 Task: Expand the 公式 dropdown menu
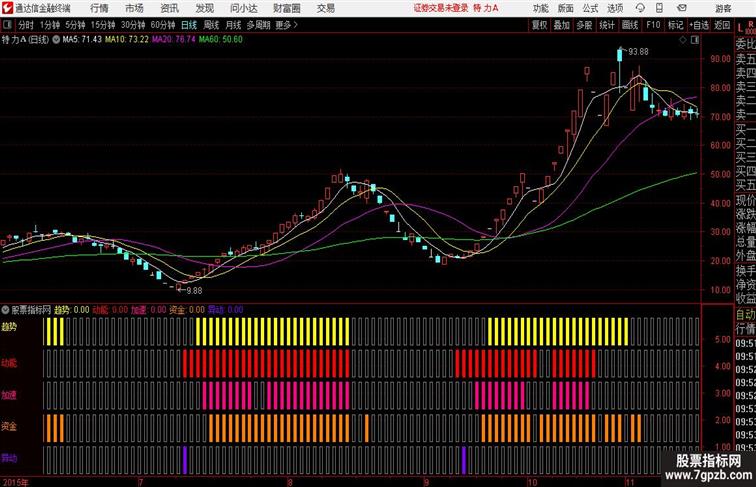590,8
